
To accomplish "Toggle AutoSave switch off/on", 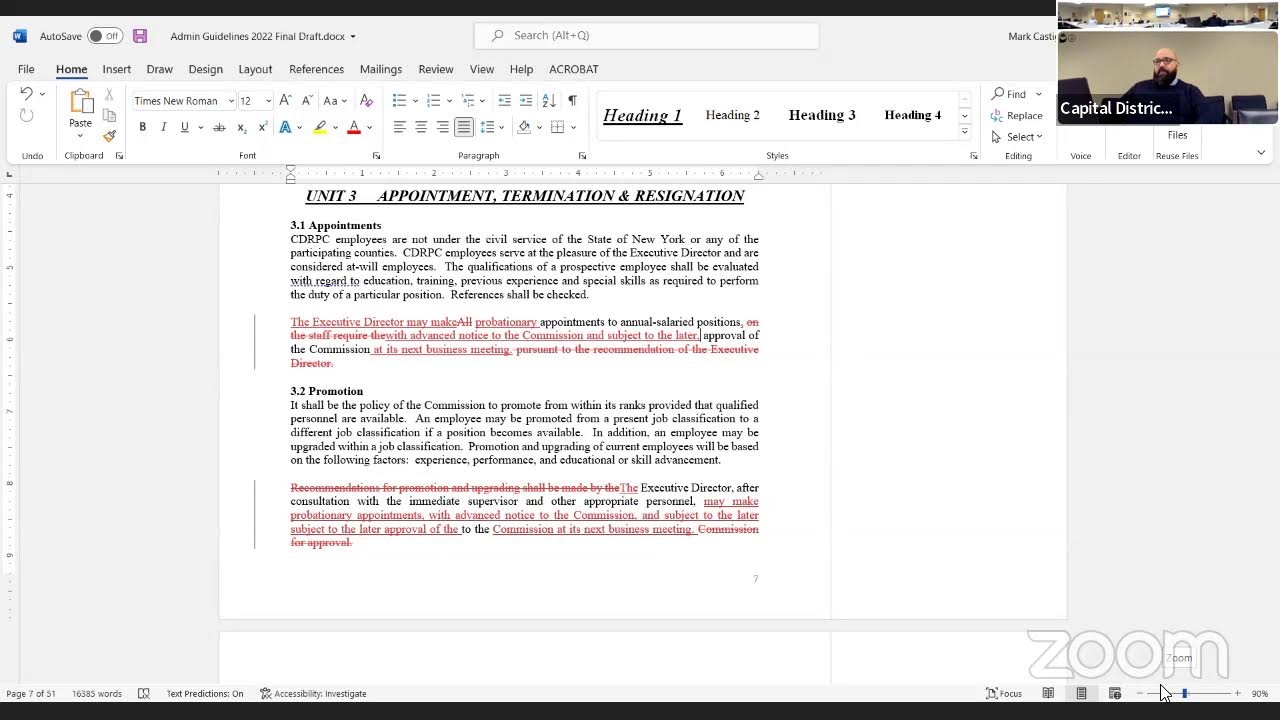I will tap(104, 36).
